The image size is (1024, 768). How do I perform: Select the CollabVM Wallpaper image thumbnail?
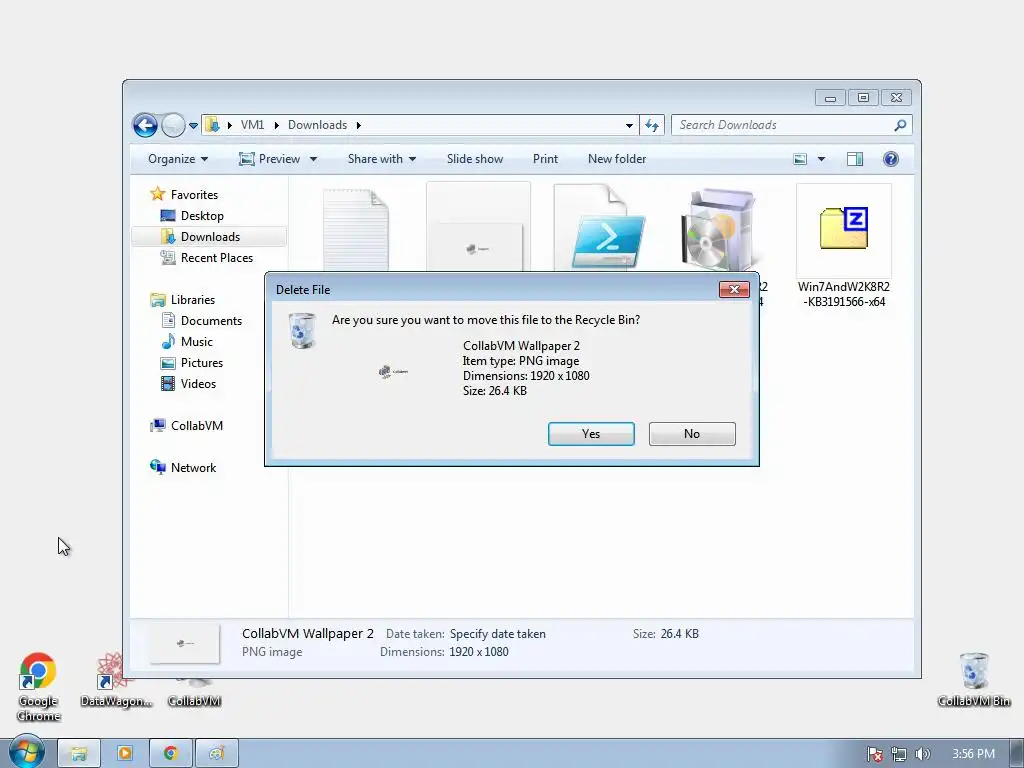(x=478, y=227)
